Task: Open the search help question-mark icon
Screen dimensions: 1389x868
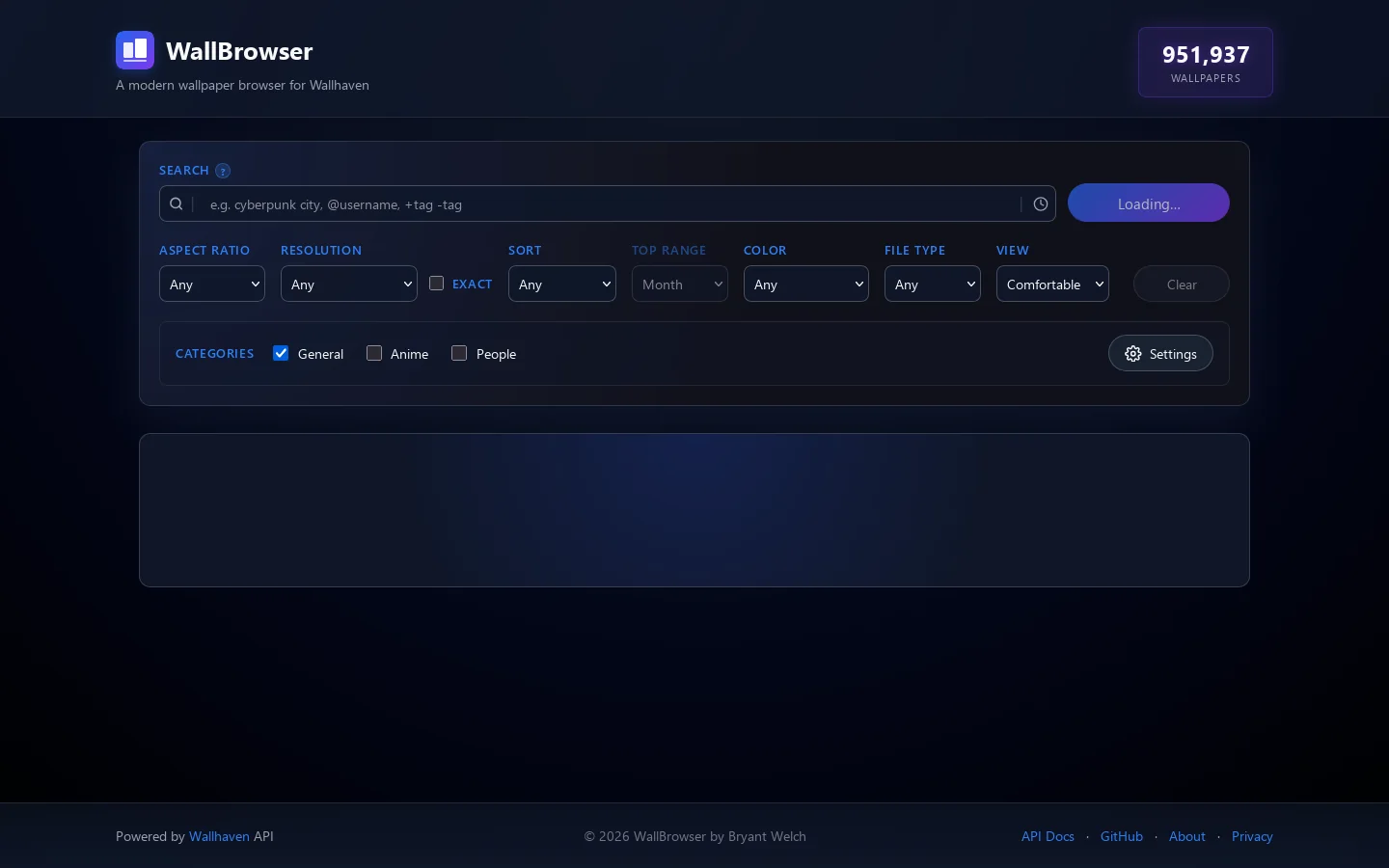Action: 223,171
